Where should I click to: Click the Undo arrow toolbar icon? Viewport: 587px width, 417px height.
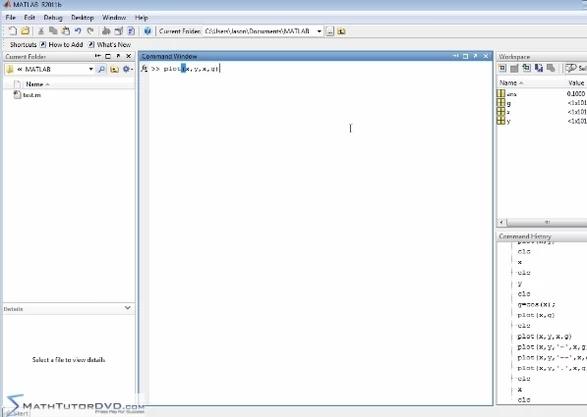(x=78, y=31)
